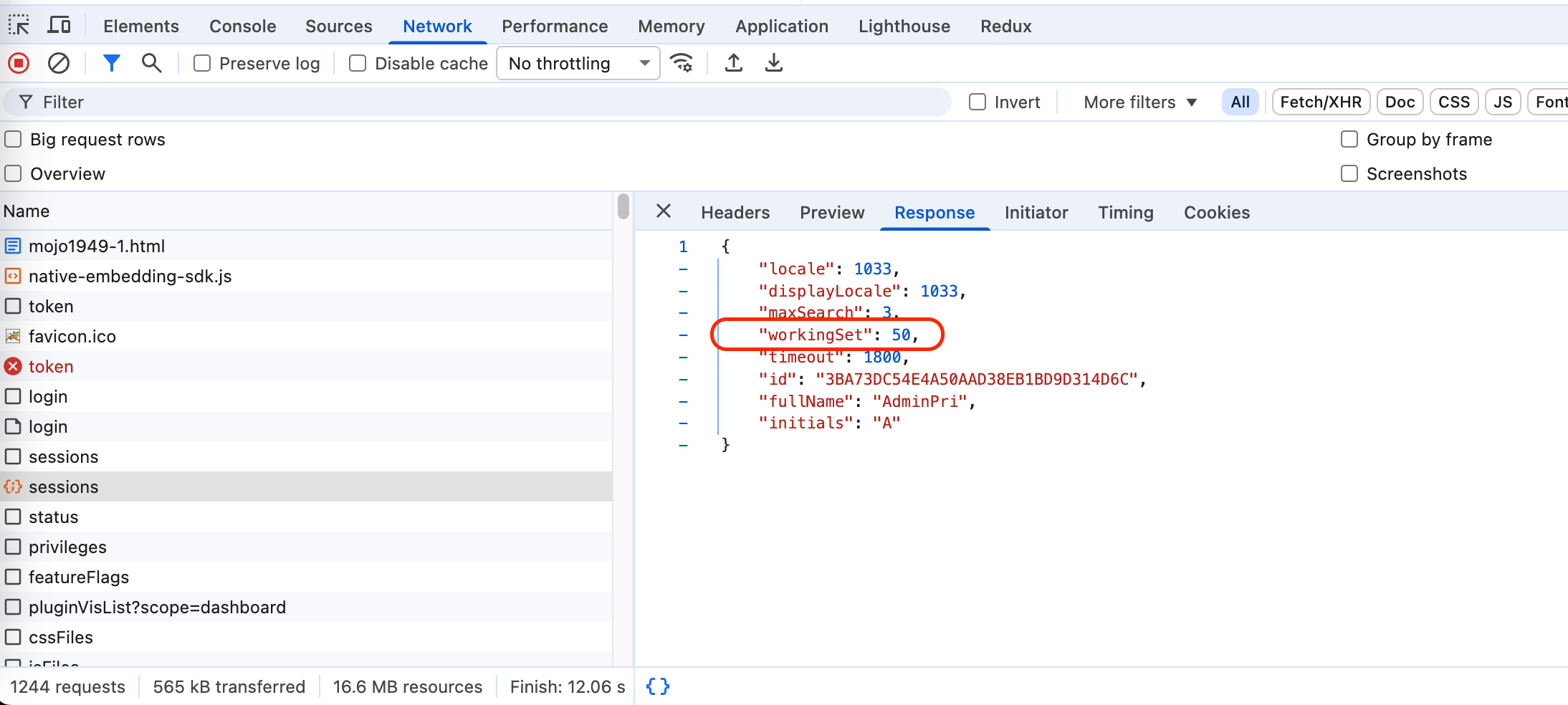The image size is (1568, 705).
Task: Pretty print response with braces icon
Action: 657,686
